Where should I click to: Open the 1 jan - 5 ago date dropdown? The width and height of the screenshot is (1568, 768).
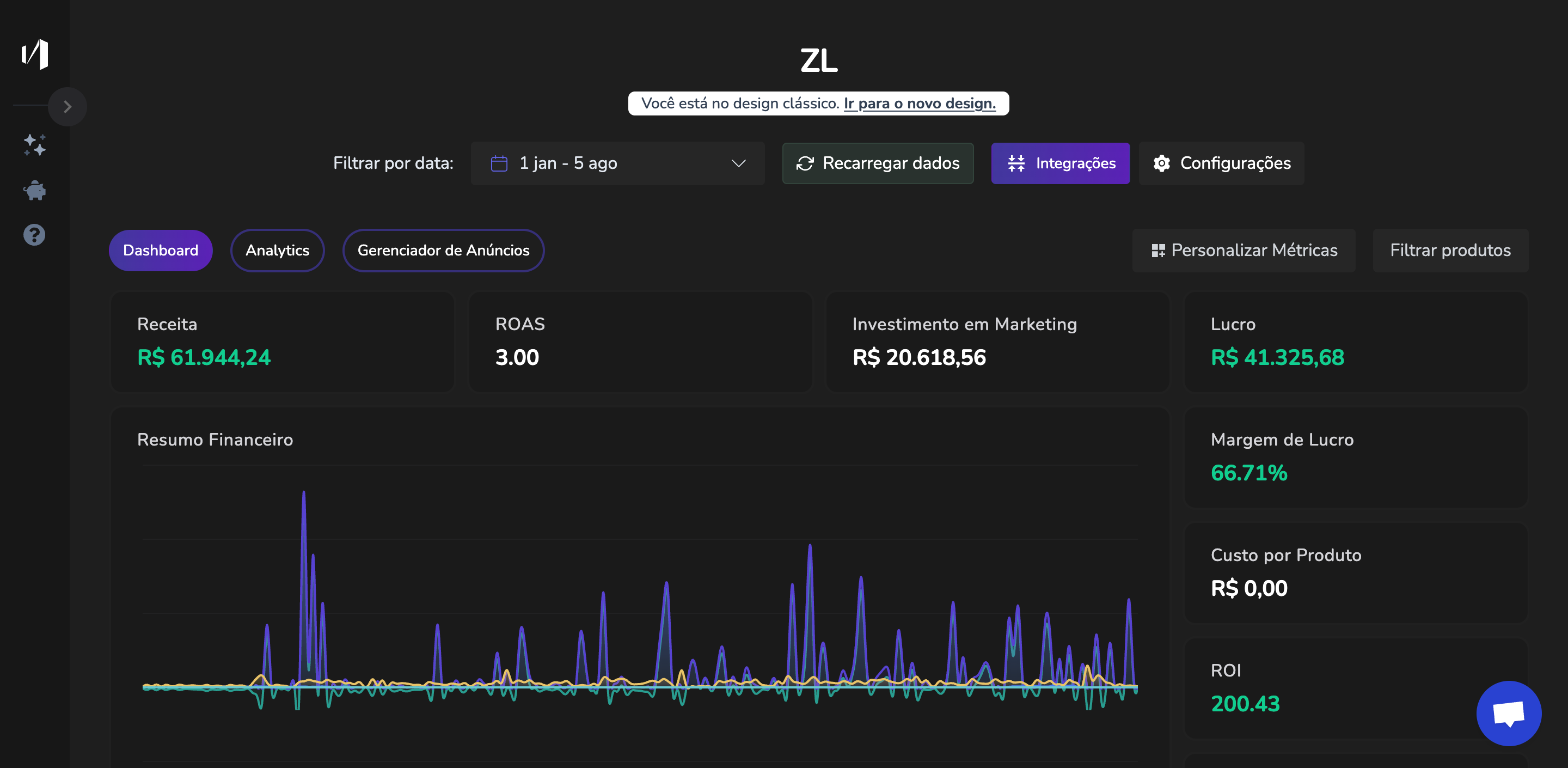(x=617, y=163)
